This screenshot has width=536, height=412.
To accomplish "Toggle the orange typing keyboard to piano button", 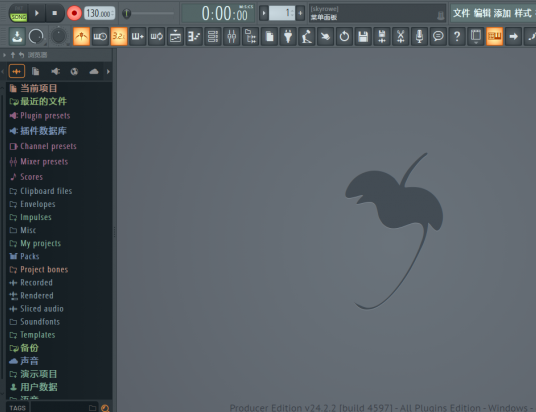I will pos(495,36).
